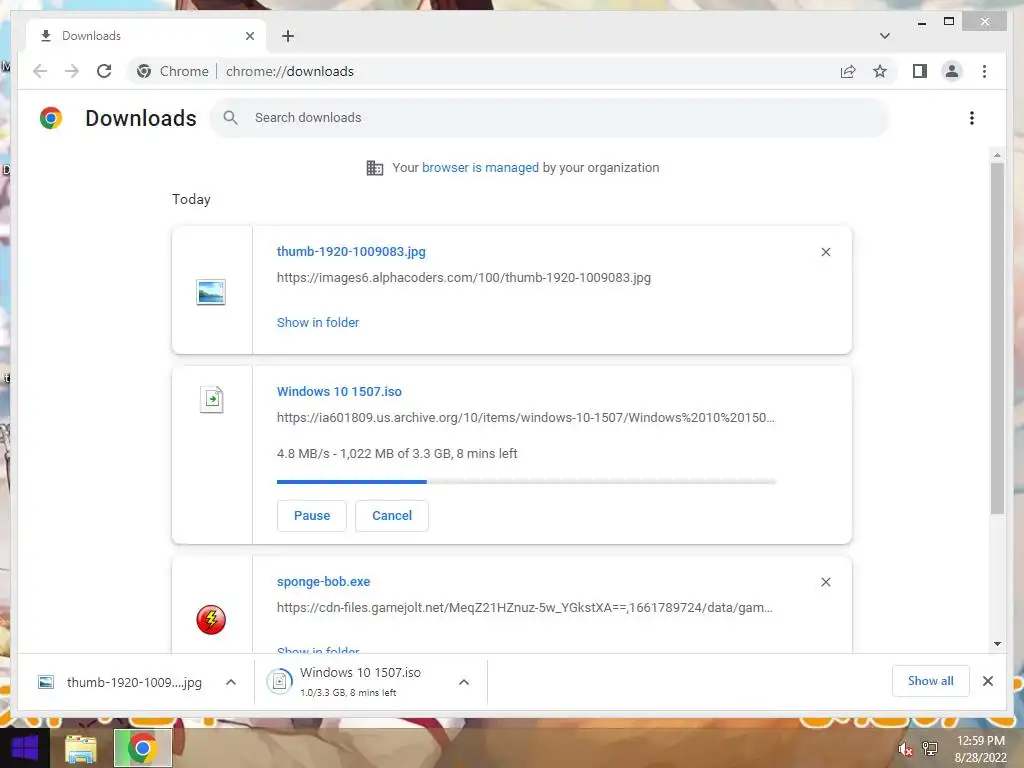Remove thumb-1920-1009083.jpg from the list
The width and height of the screenshot is (1024, 768).
point(825,252)
